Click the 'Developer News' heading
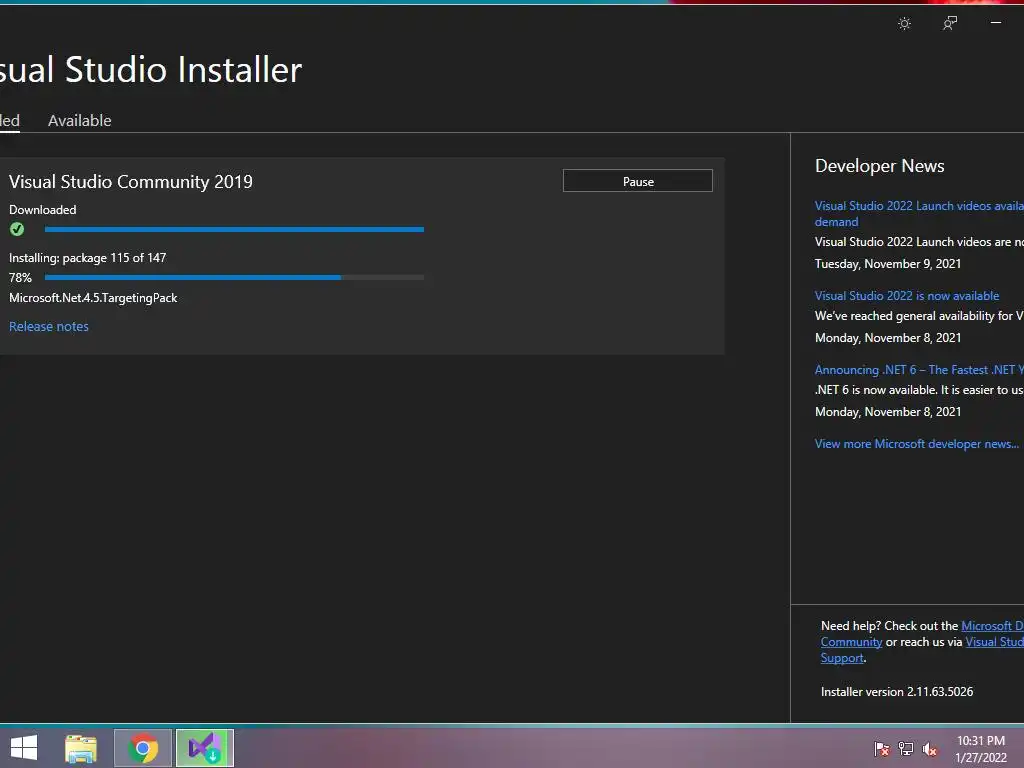The width and height of the screenshot is (1024, 768). click(879, 166)
